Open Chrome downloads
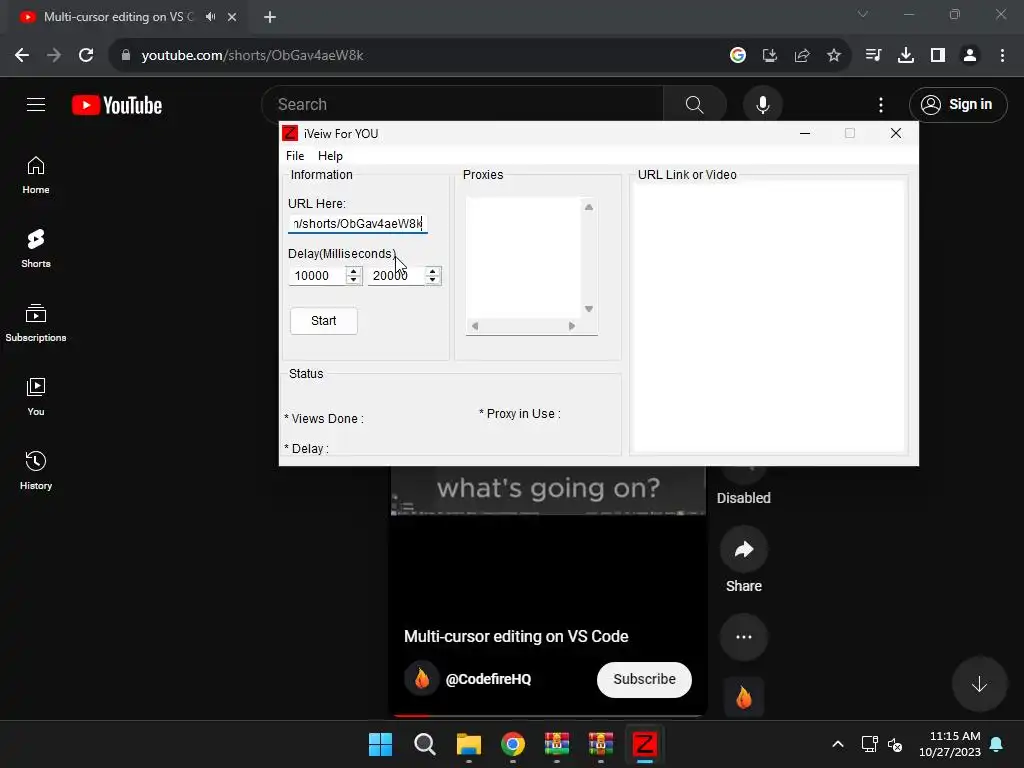 tap(905, 56)
